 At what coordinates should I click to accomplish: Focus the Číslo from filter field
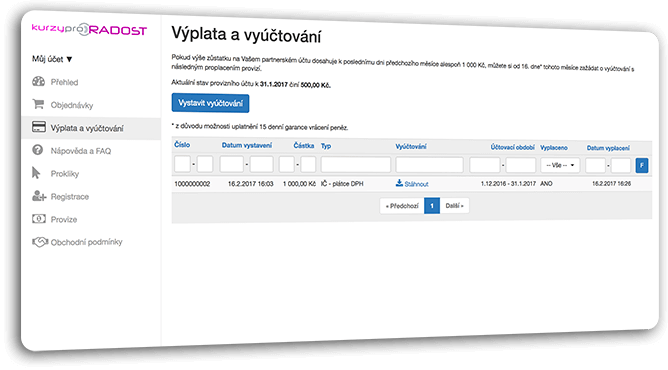(x=182, y=164)
